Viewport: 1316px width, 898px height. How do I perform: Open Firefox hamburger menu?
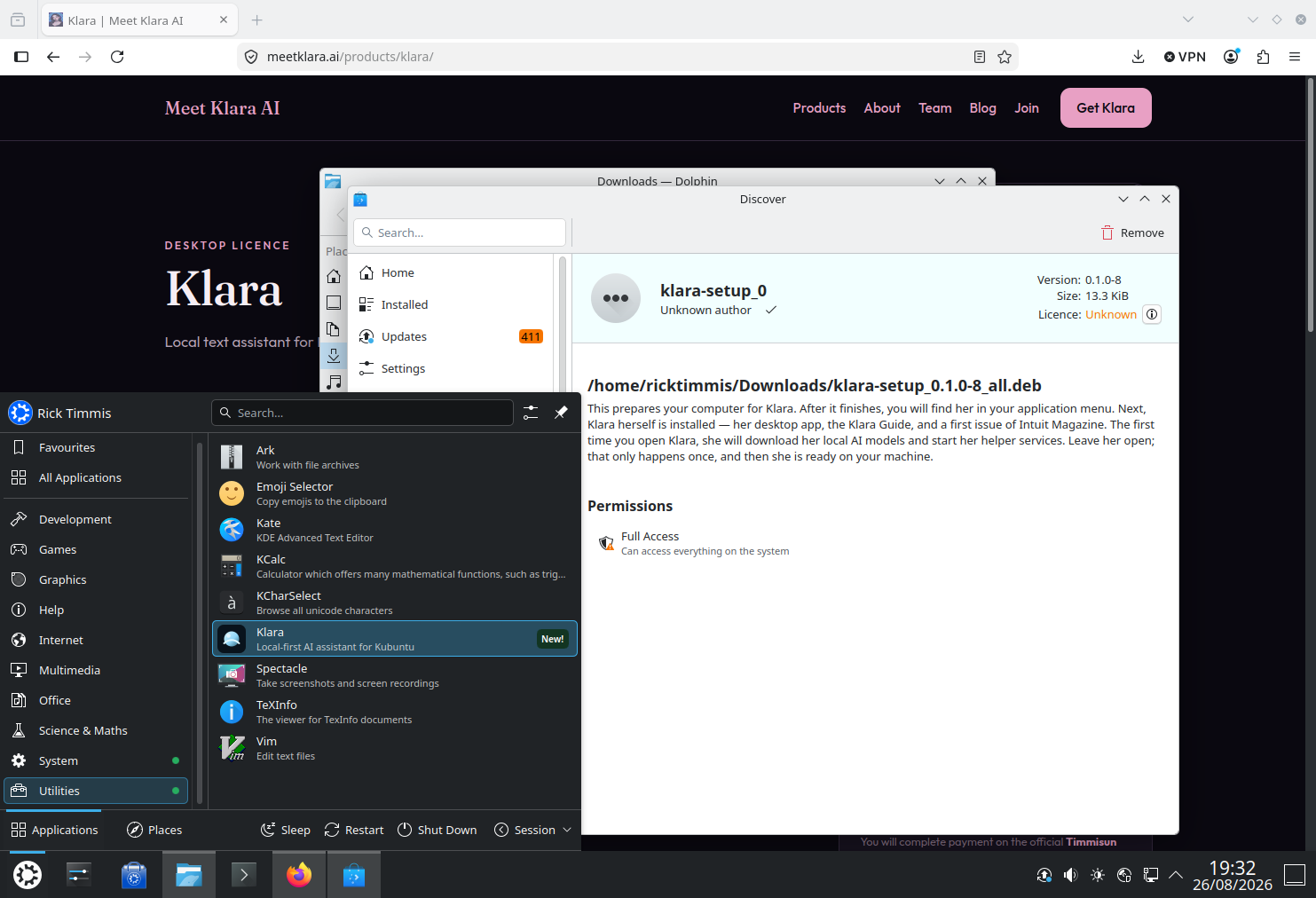[1295, 57]
